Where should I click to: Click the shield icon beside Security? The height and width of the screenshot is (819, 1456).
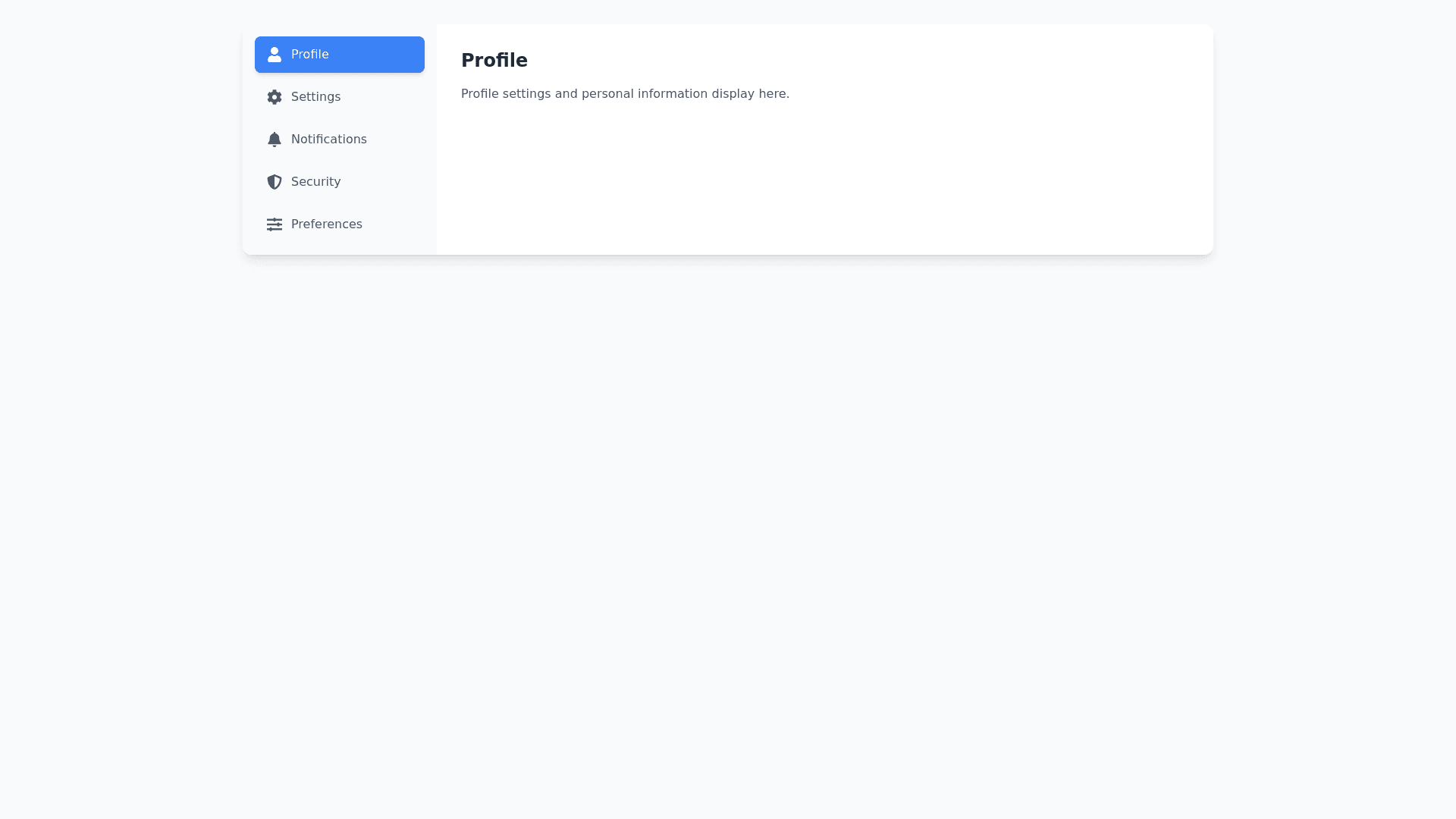275,182
